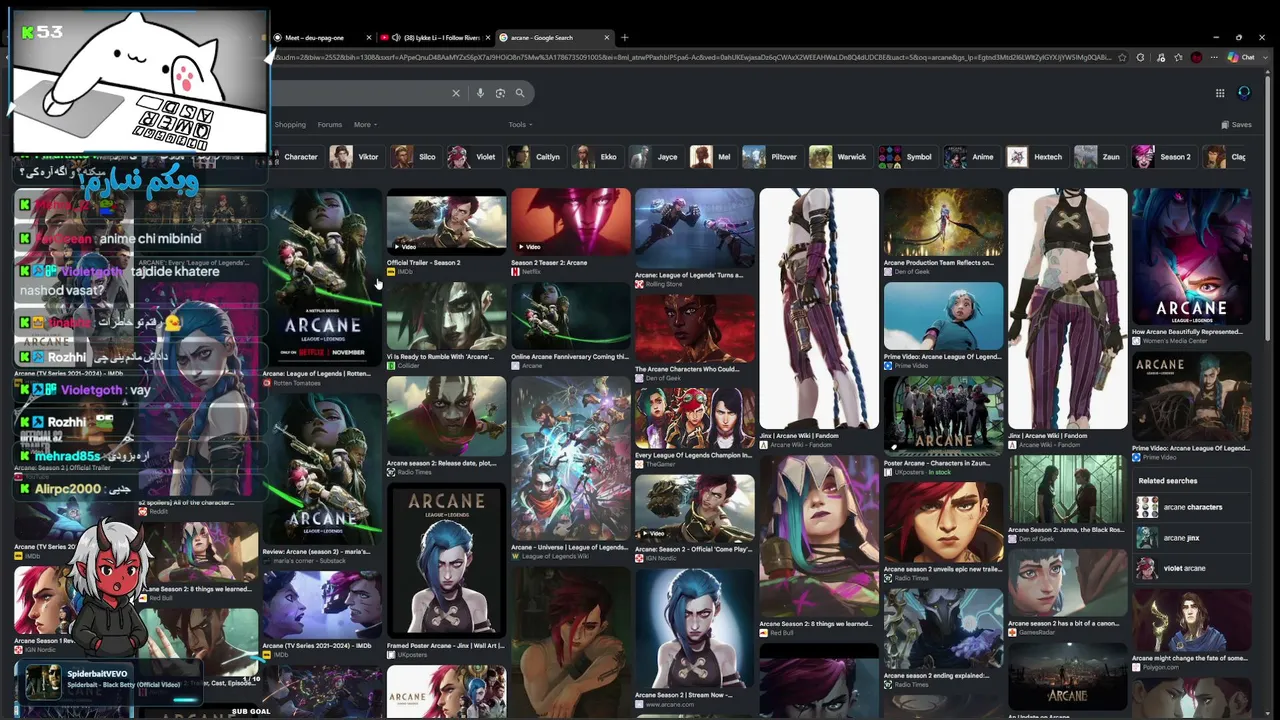This screenshot has height=720, width=1280.
Task: Switch to the Lykke Li I Follow Rivers tab
Action: click(x=436, y=38)
